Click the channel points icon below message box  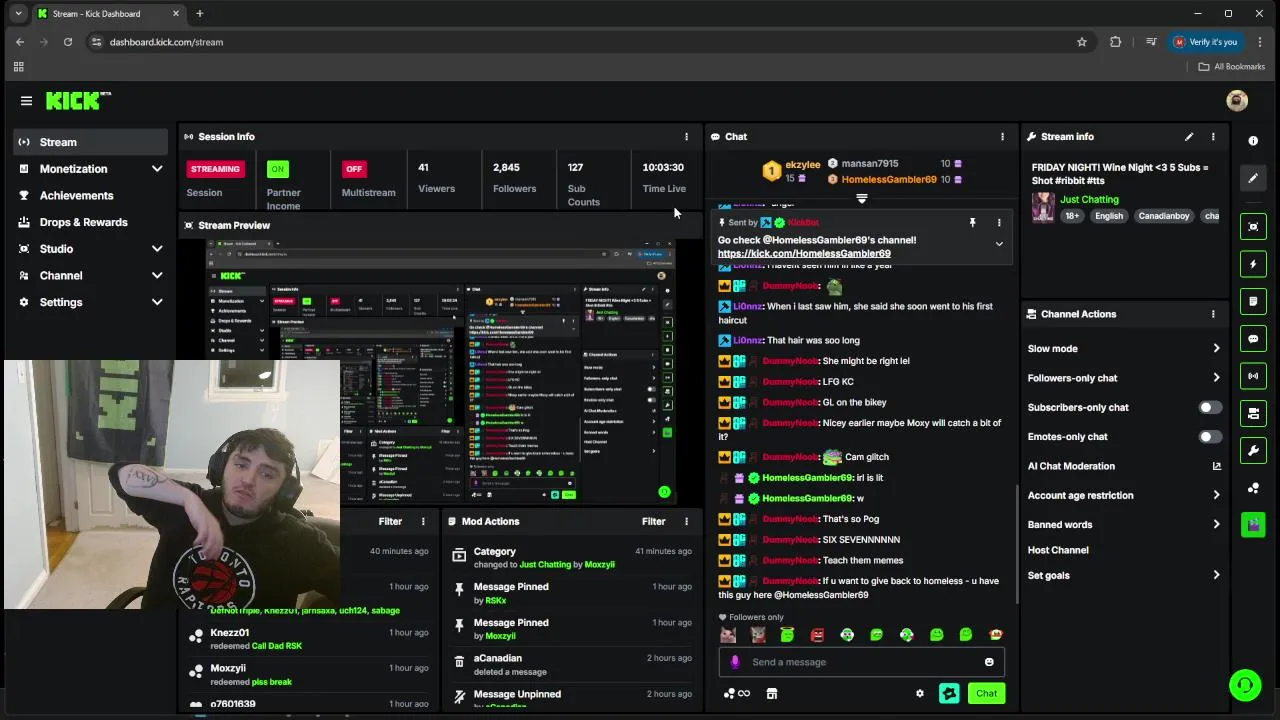(x=736, y=694)
